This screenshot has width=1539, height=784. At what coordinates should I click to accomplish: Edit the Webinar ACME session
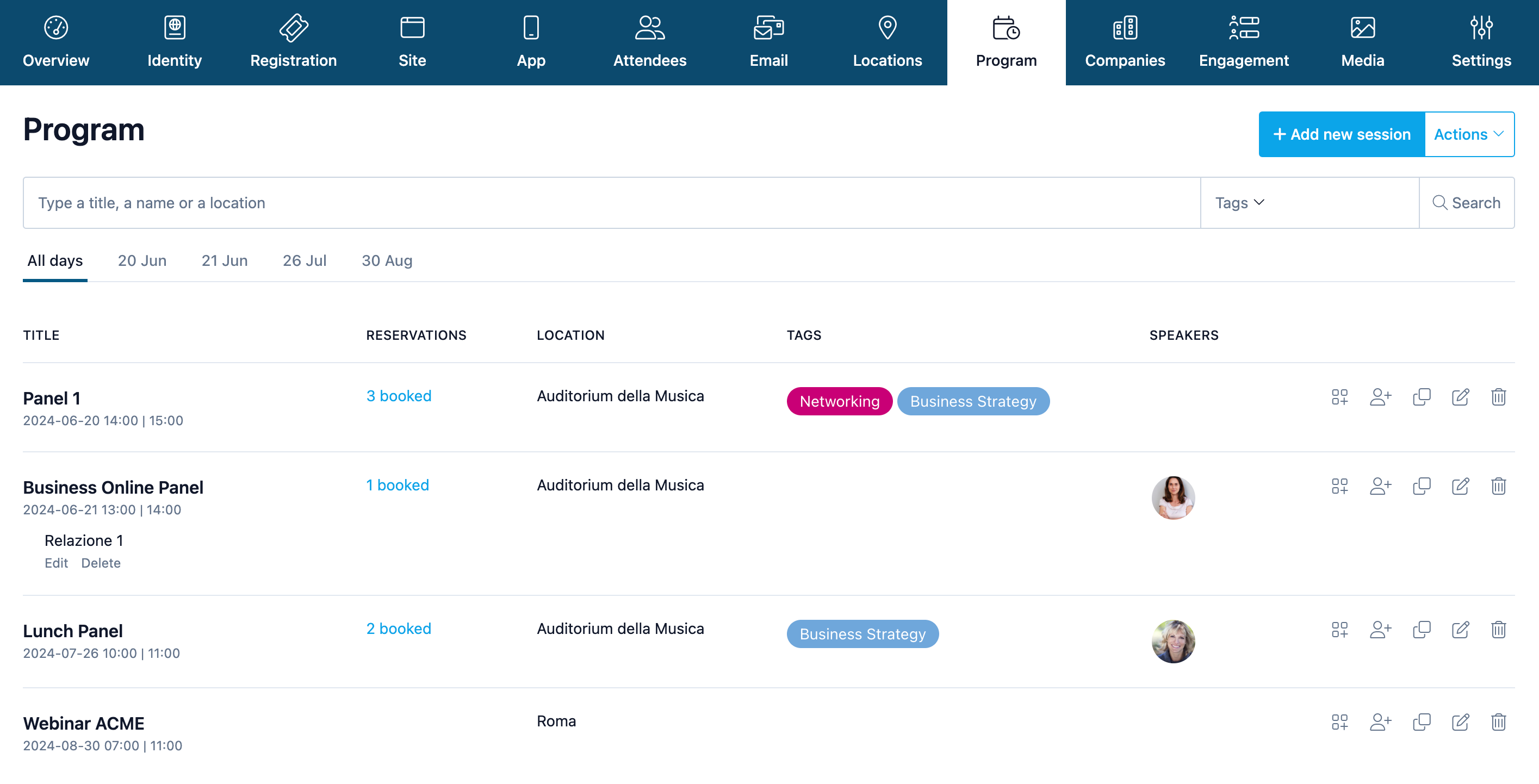[x=1460, y=722]
